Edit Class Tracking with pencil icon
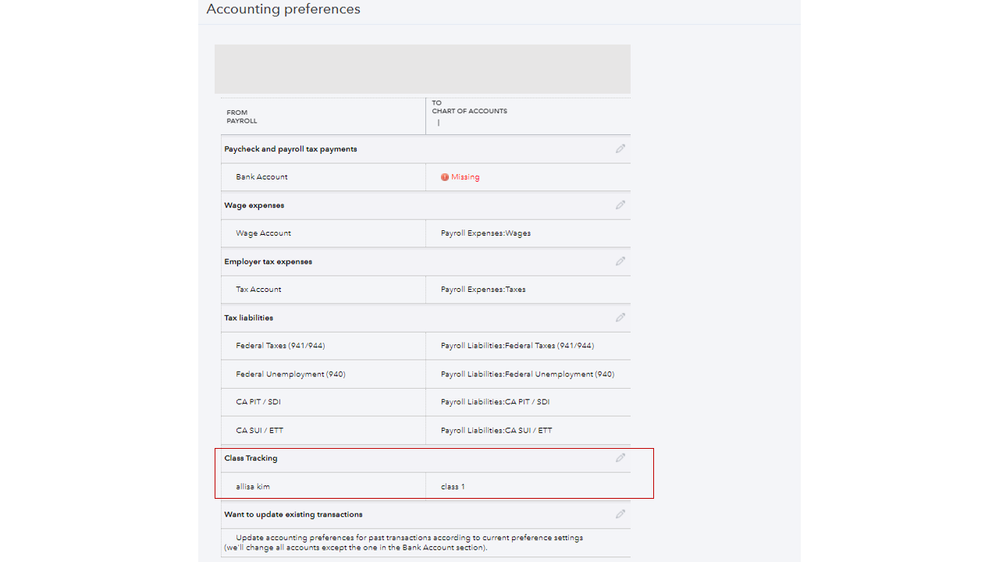Screen dimensions: 999x562 620,458
